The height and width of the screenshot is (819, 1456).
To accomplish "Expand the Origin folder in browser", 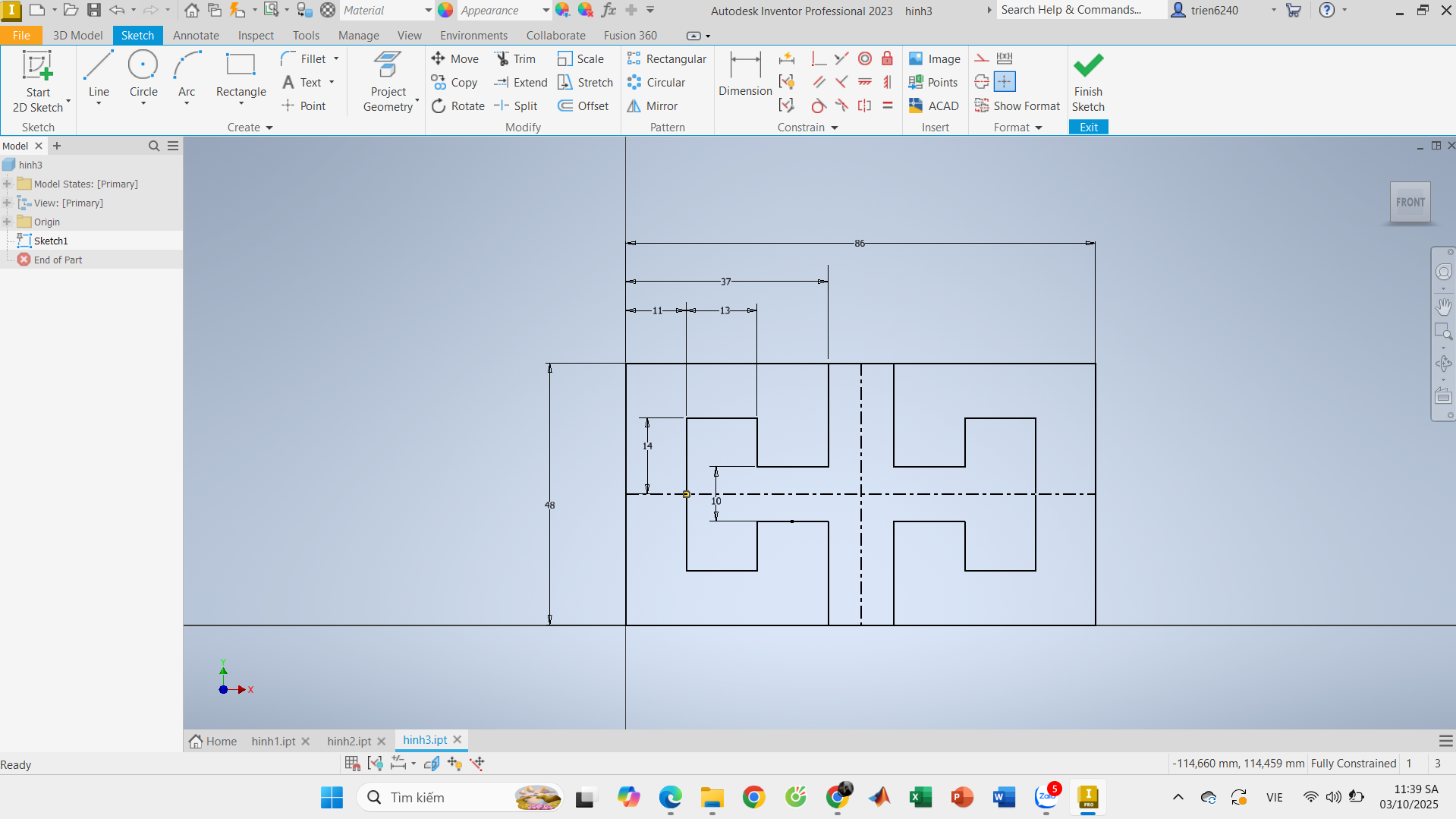I will coord(8,222).
